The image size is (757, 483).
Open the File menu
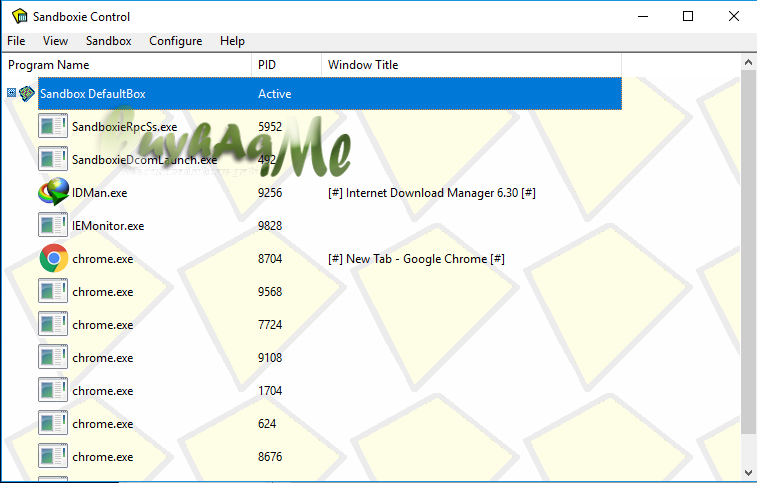click(16, 41)
